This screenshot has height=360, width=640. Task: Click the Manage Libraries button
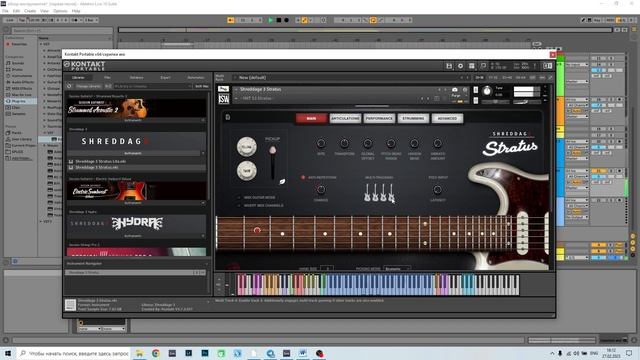89,86
